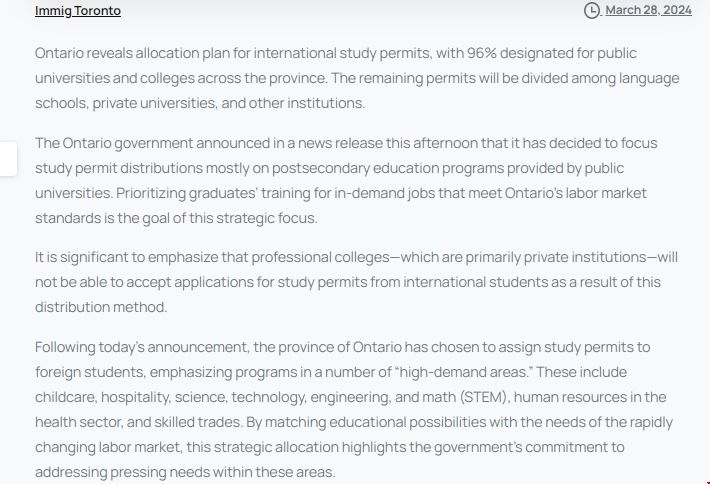The height and width of the screenshot is (484, 710).
Task: Click the clock icon beside the date
Action: [x=592, y=10]
